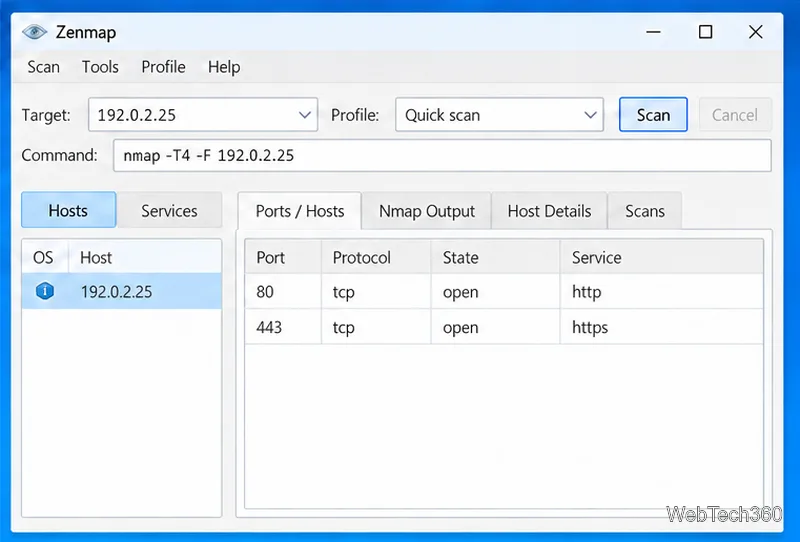The height and width of the screenshot is (542, 800).
Task: Sort by the State column header
Action: pos(495,257)
